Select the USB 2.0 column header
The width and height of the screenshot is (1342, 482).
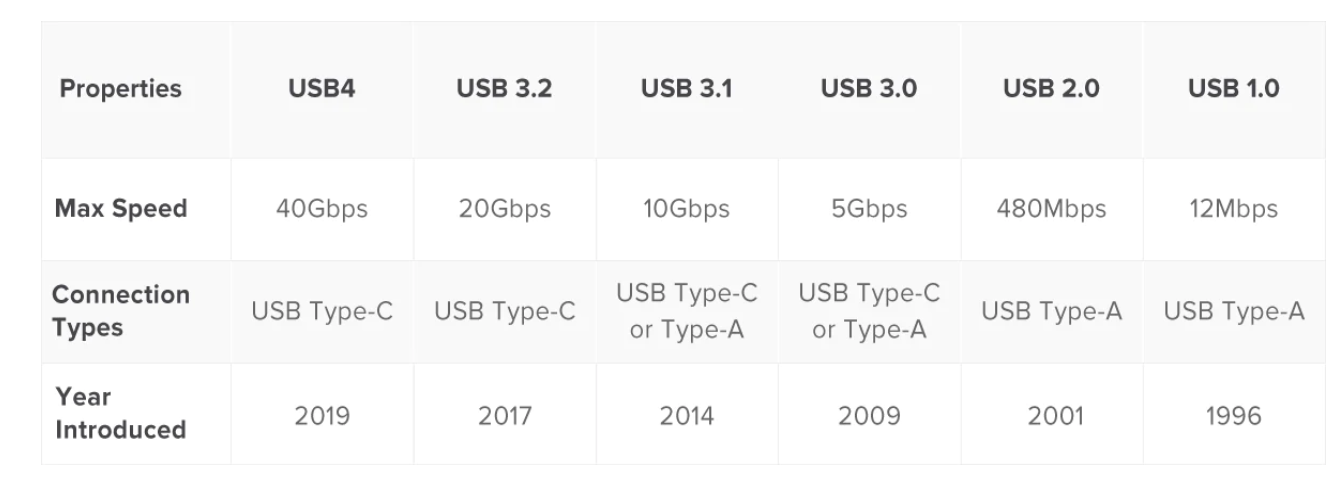(1051, 88)
